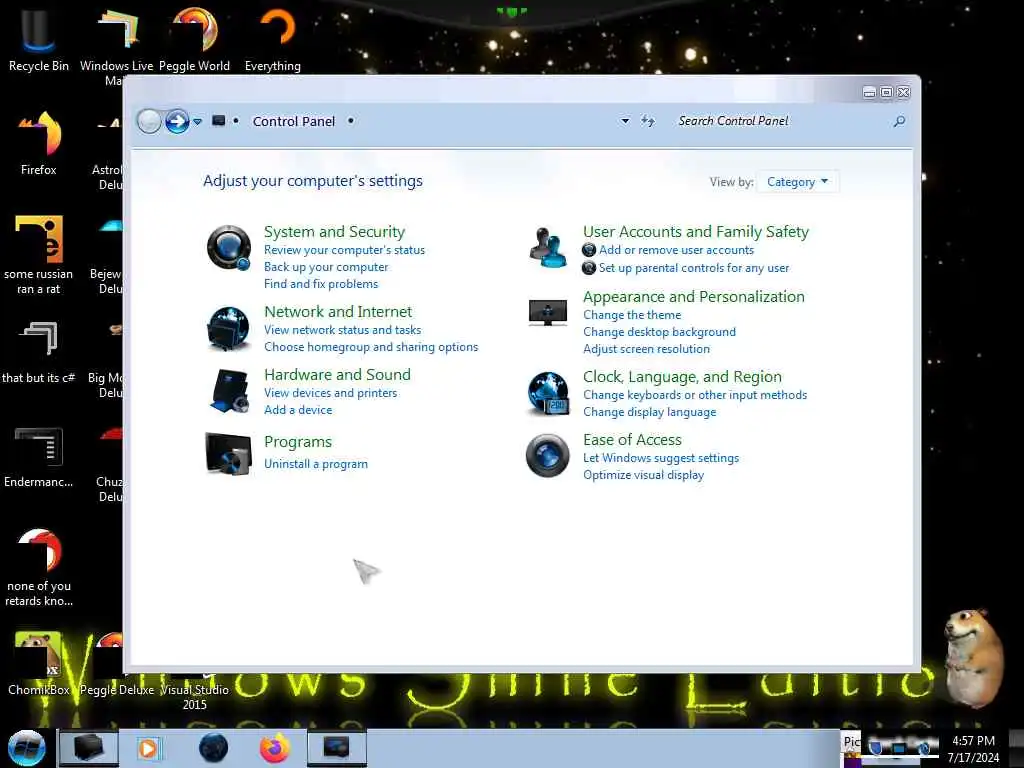Click Set up parental controls for any user
Viewport: 1024px width, 768px height.
coord(694,268)
